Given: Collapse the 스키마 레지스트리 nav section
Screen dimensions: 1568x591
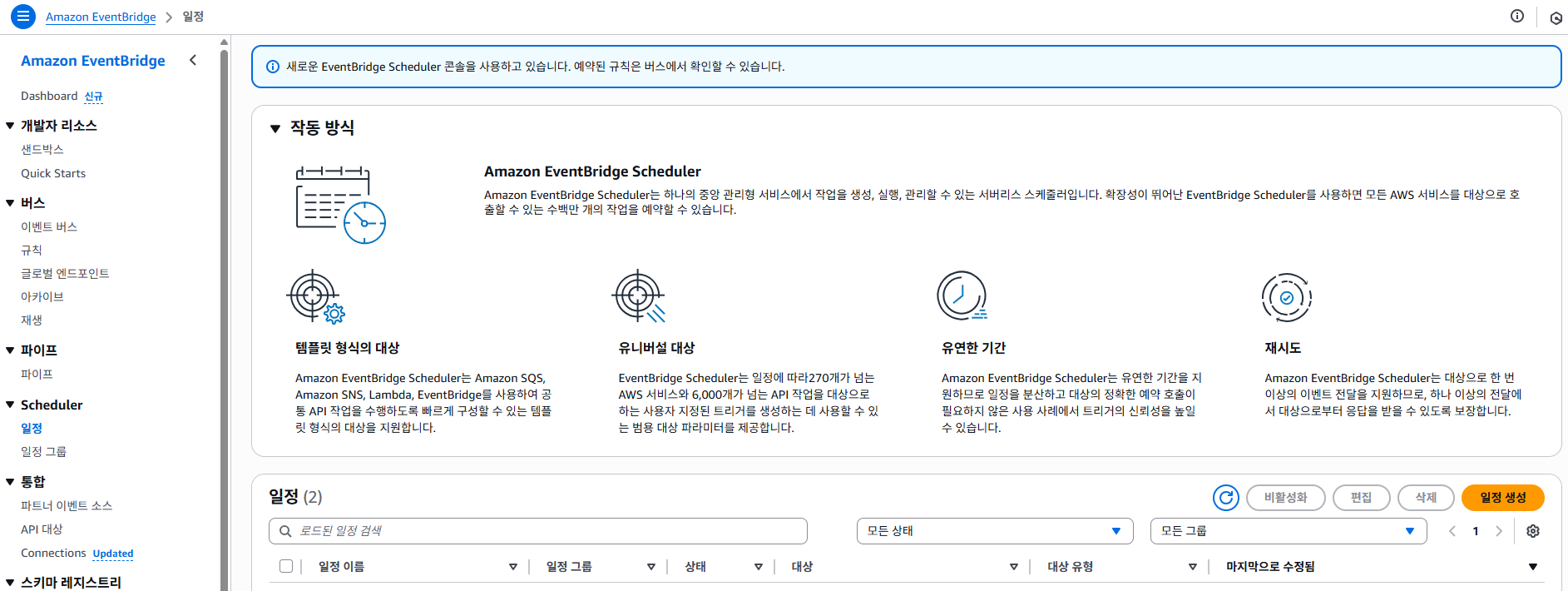Looking at the screenshot, I should pyautogui.click(x=10, y=583).
